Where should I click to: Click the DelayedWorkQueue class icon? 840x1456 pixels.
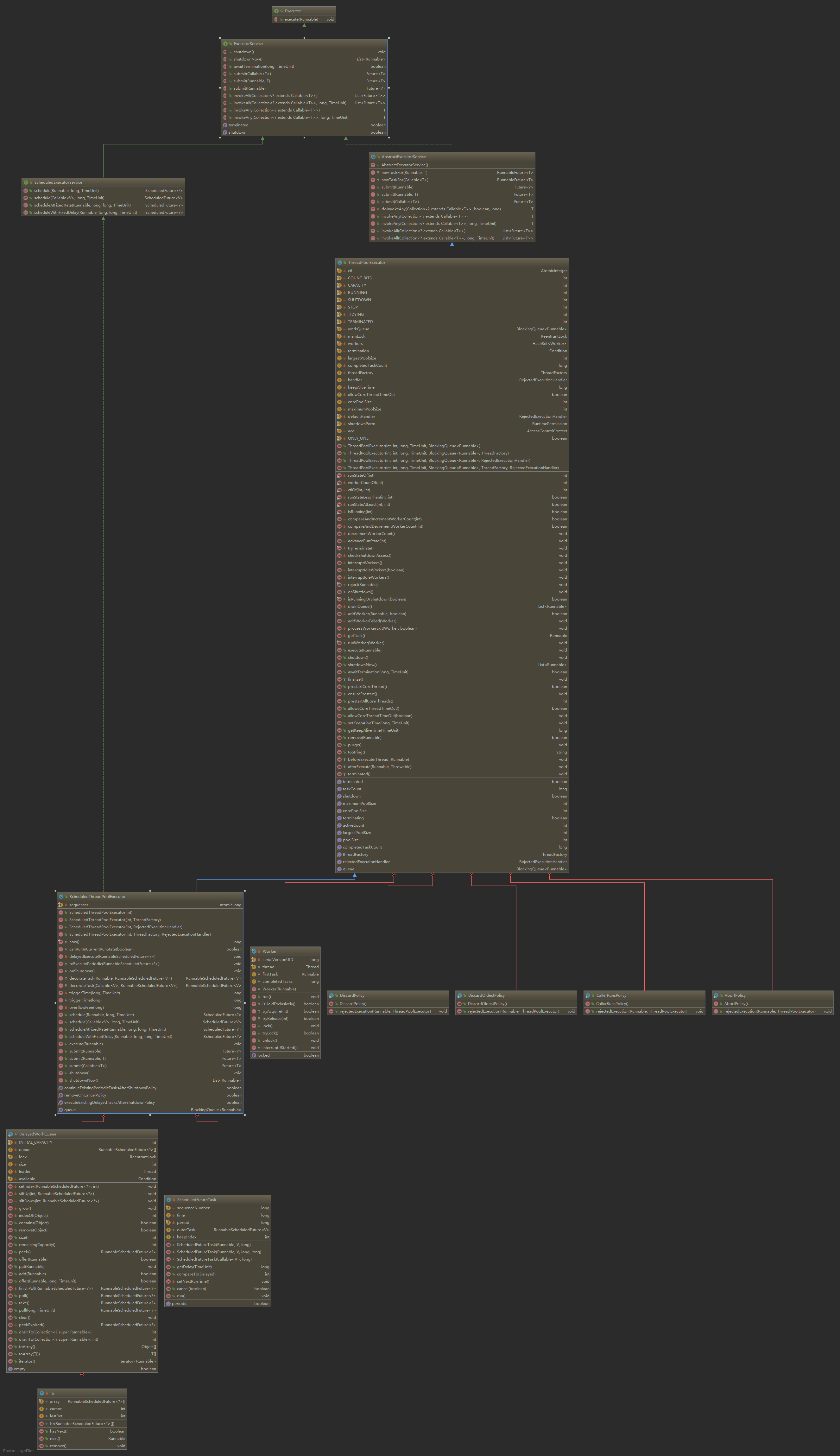point(10,1134)
